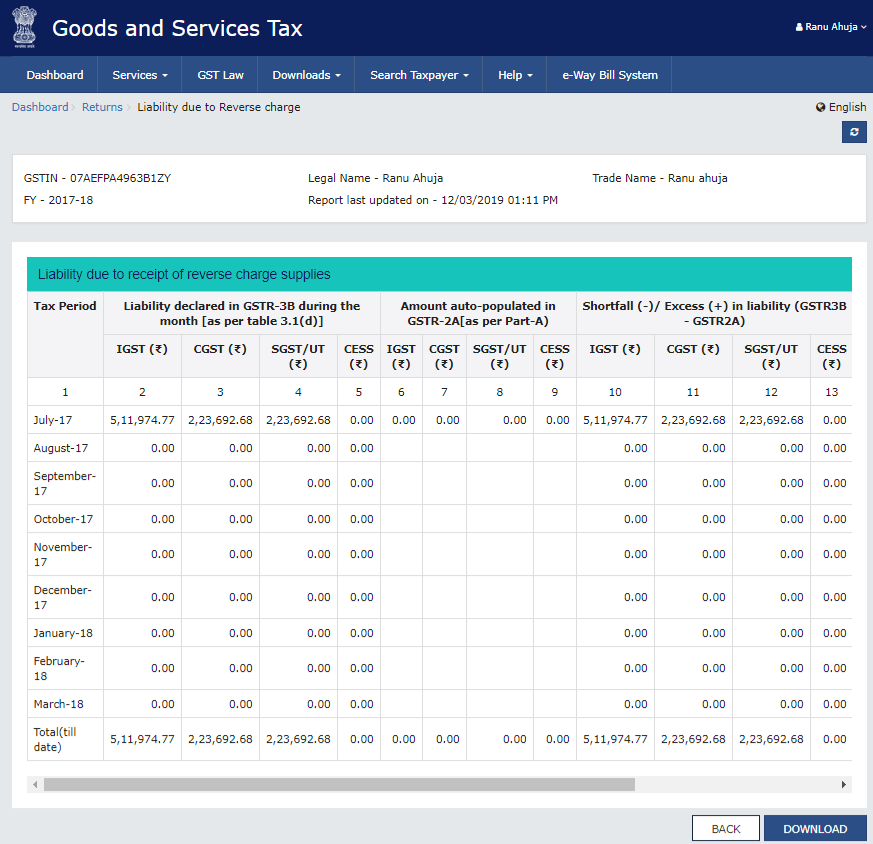The height and width of the screenshot is (844, 873).
Task: Click the Liability due to receipt heading
Action: coord(184,274)
